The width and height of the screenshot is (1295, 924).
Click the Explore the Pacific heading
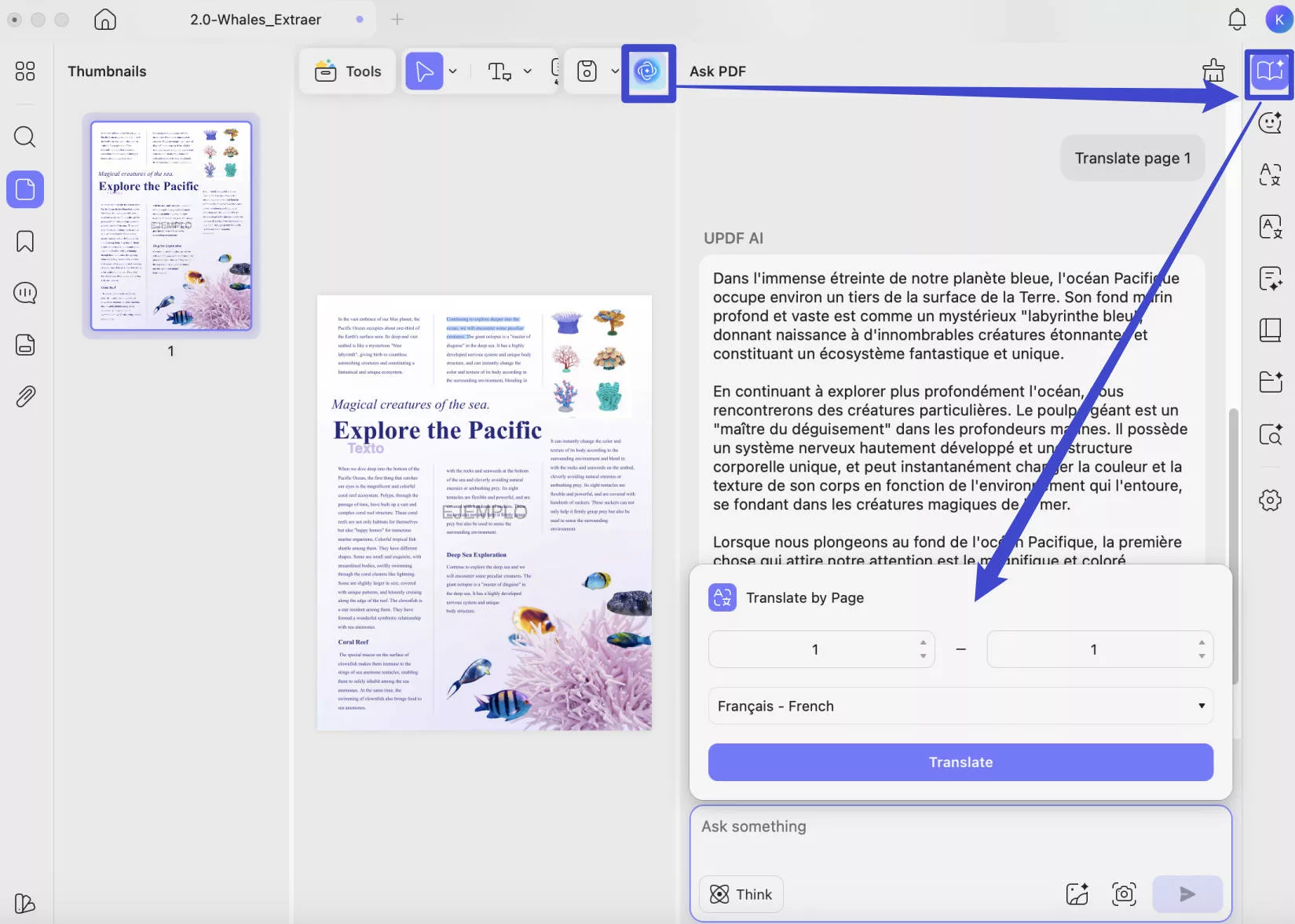tap(437, 430)
